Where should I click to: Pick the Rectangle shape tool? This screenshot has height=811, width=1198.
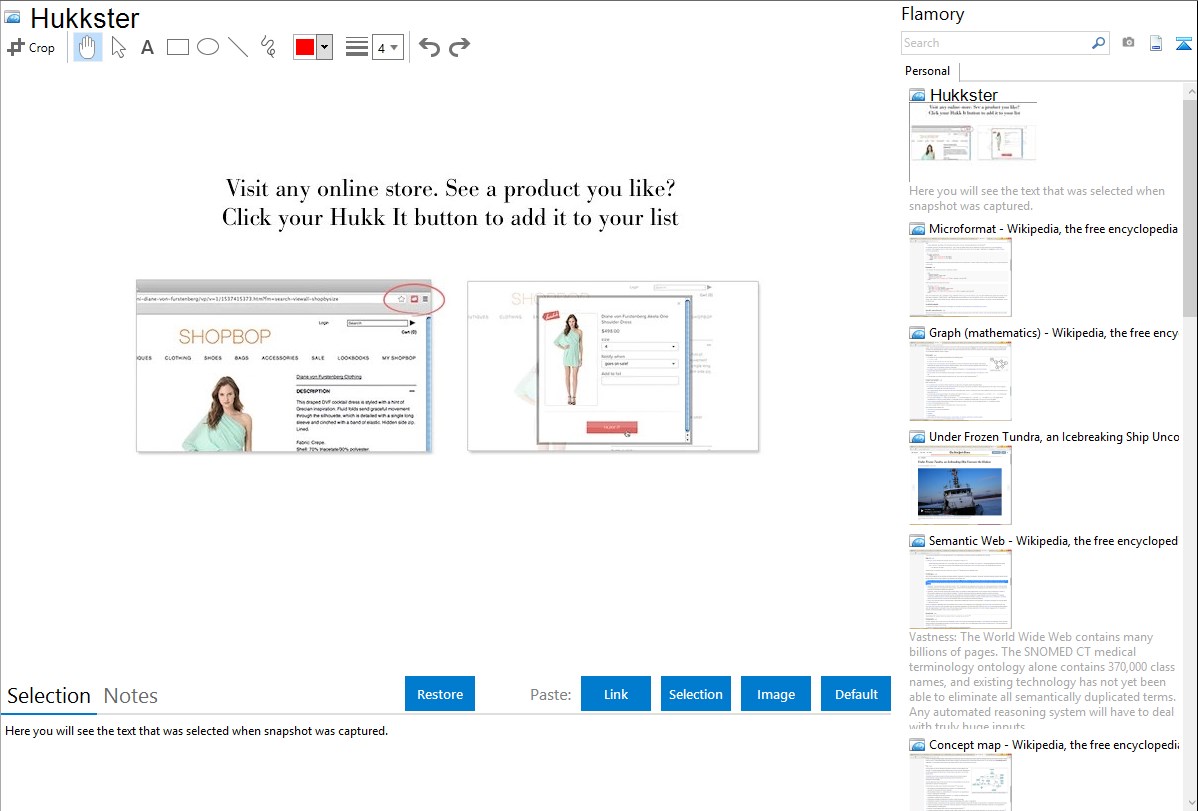(x=177, y=47)
